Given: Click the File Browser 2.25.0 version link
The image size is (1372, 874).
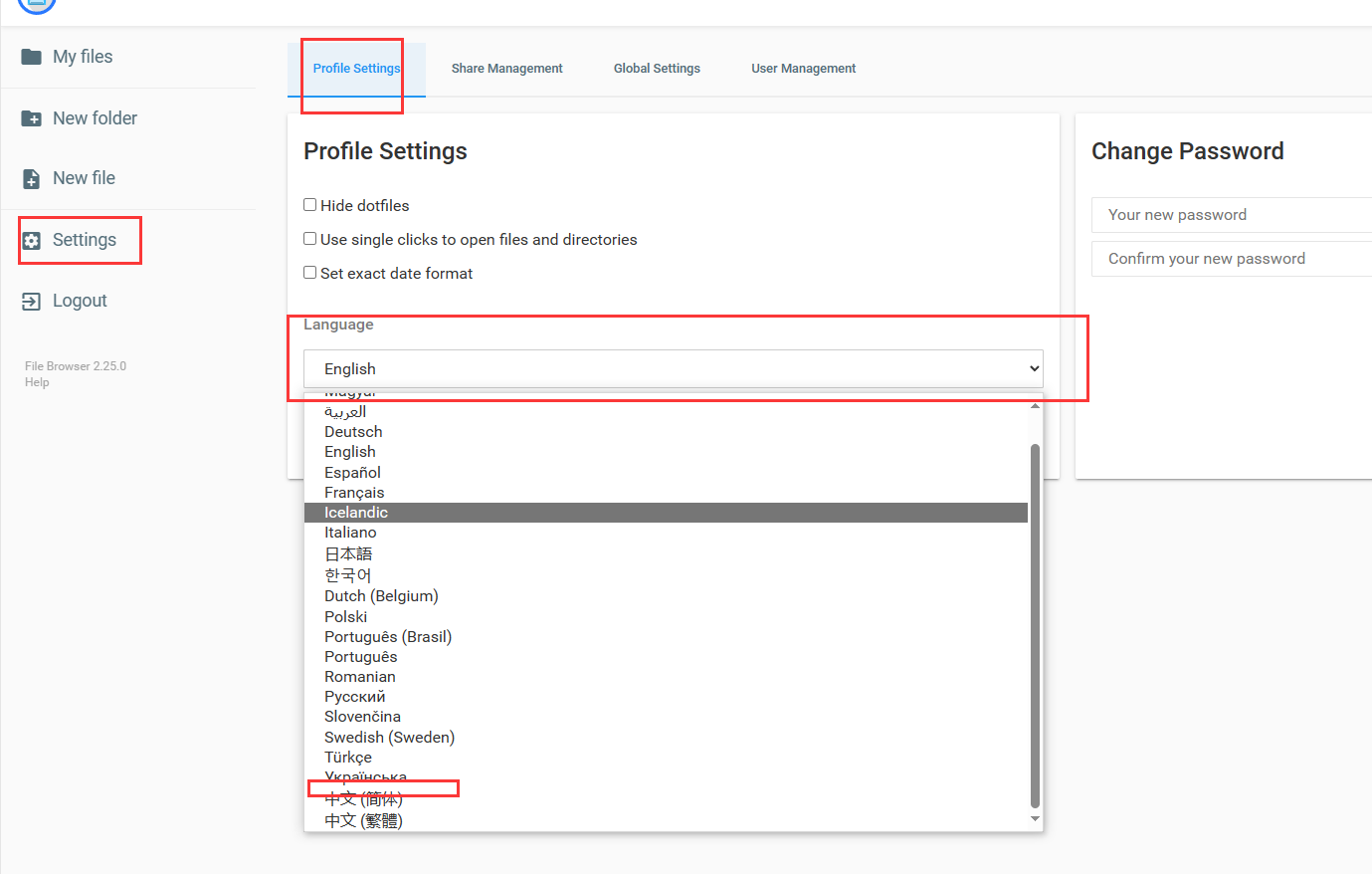Looking at the screenshot, I should [x=76, y=366].
